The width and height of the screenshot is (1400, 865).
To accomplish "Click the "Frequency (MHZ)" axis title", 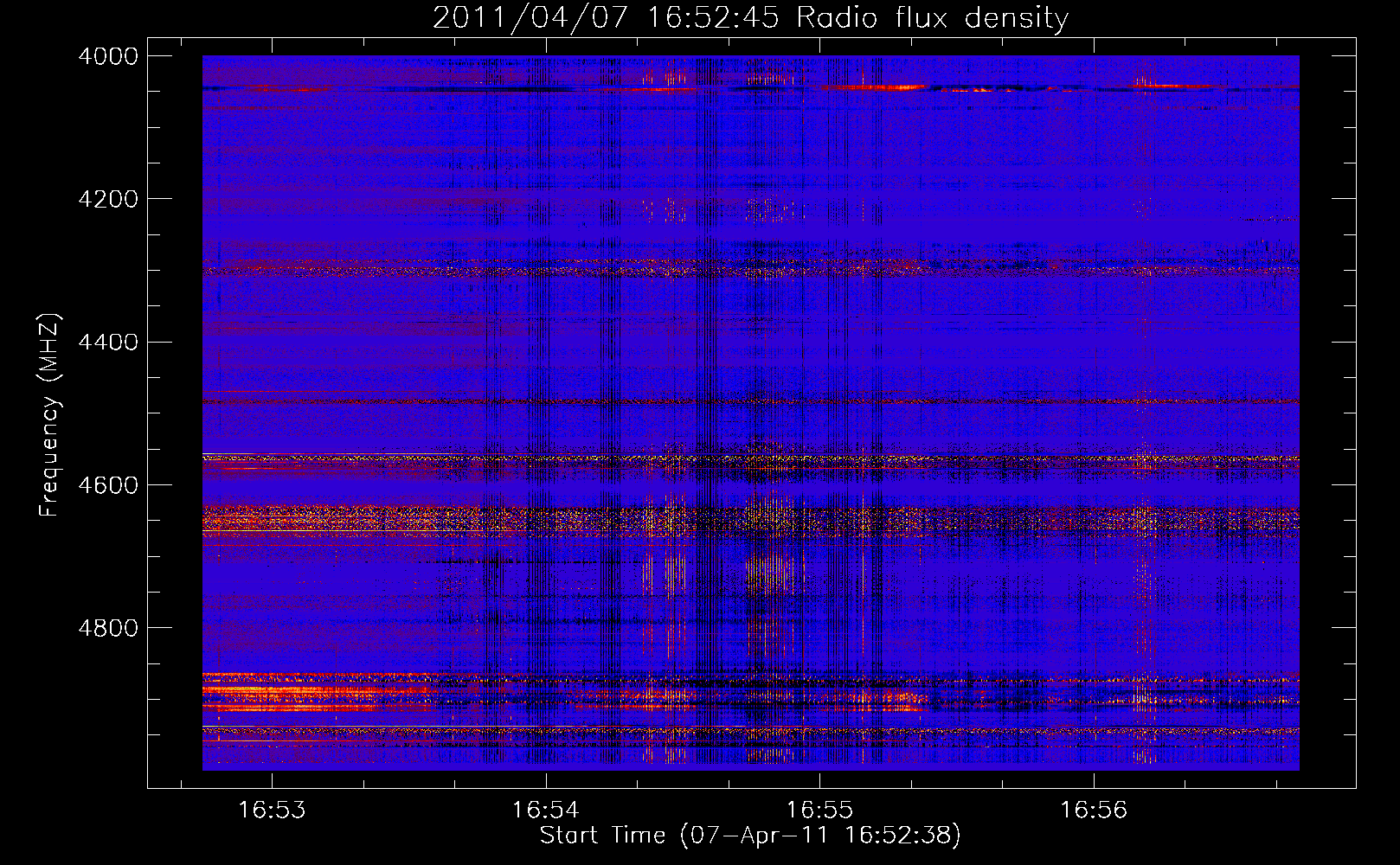I will (49, 415).
